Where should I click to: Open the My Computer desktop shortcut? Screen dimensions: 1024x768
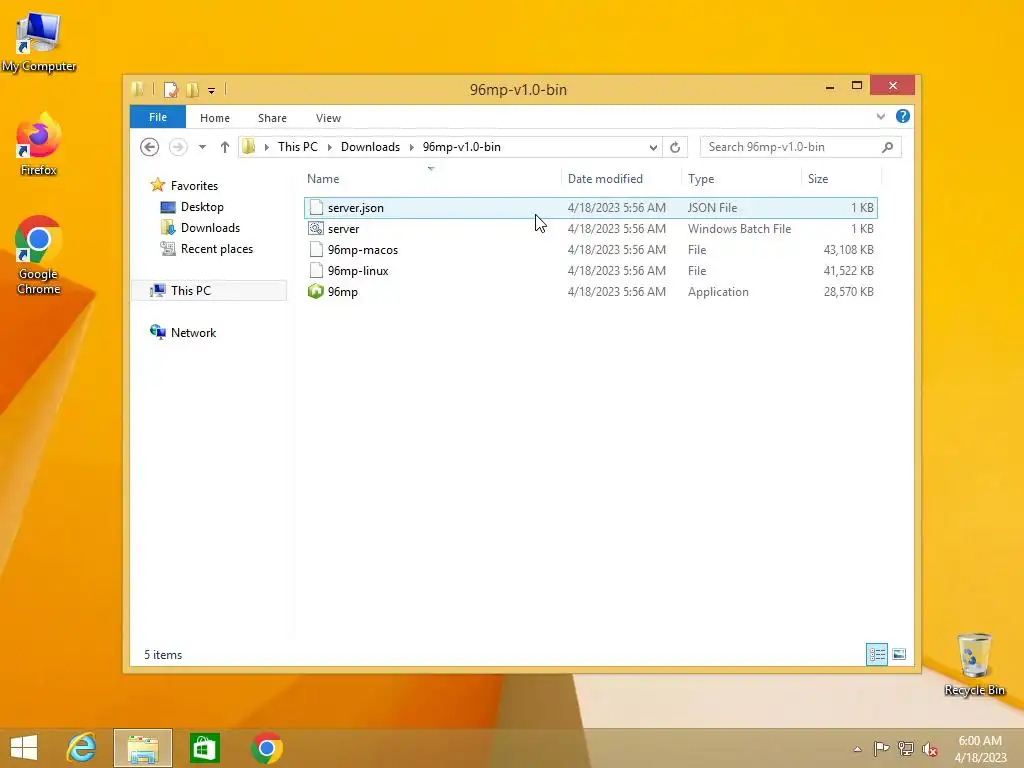tap(39, 40)
